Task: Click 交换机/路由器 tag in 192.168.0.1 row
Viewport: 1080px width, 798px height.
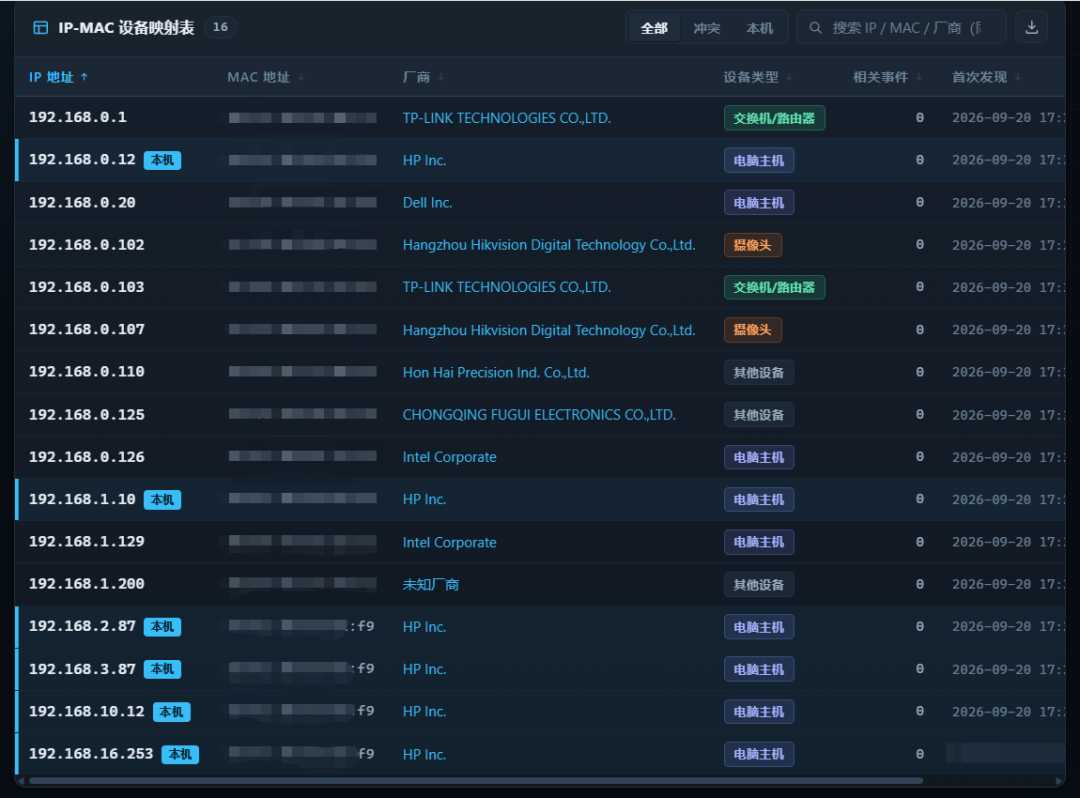Action: 774,118
